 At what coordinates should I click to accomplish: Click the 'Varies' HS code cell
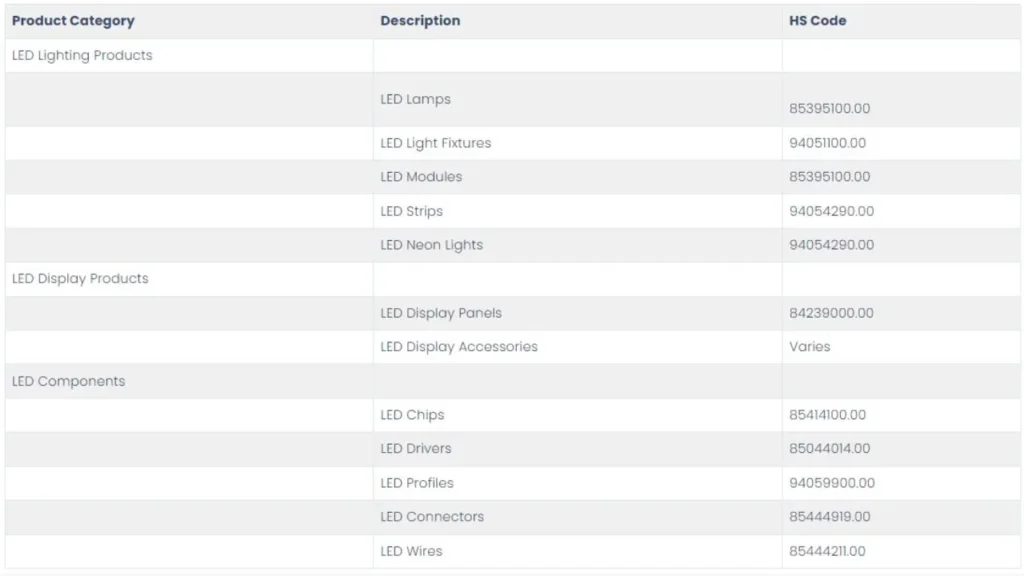click(x=809, y=347)
